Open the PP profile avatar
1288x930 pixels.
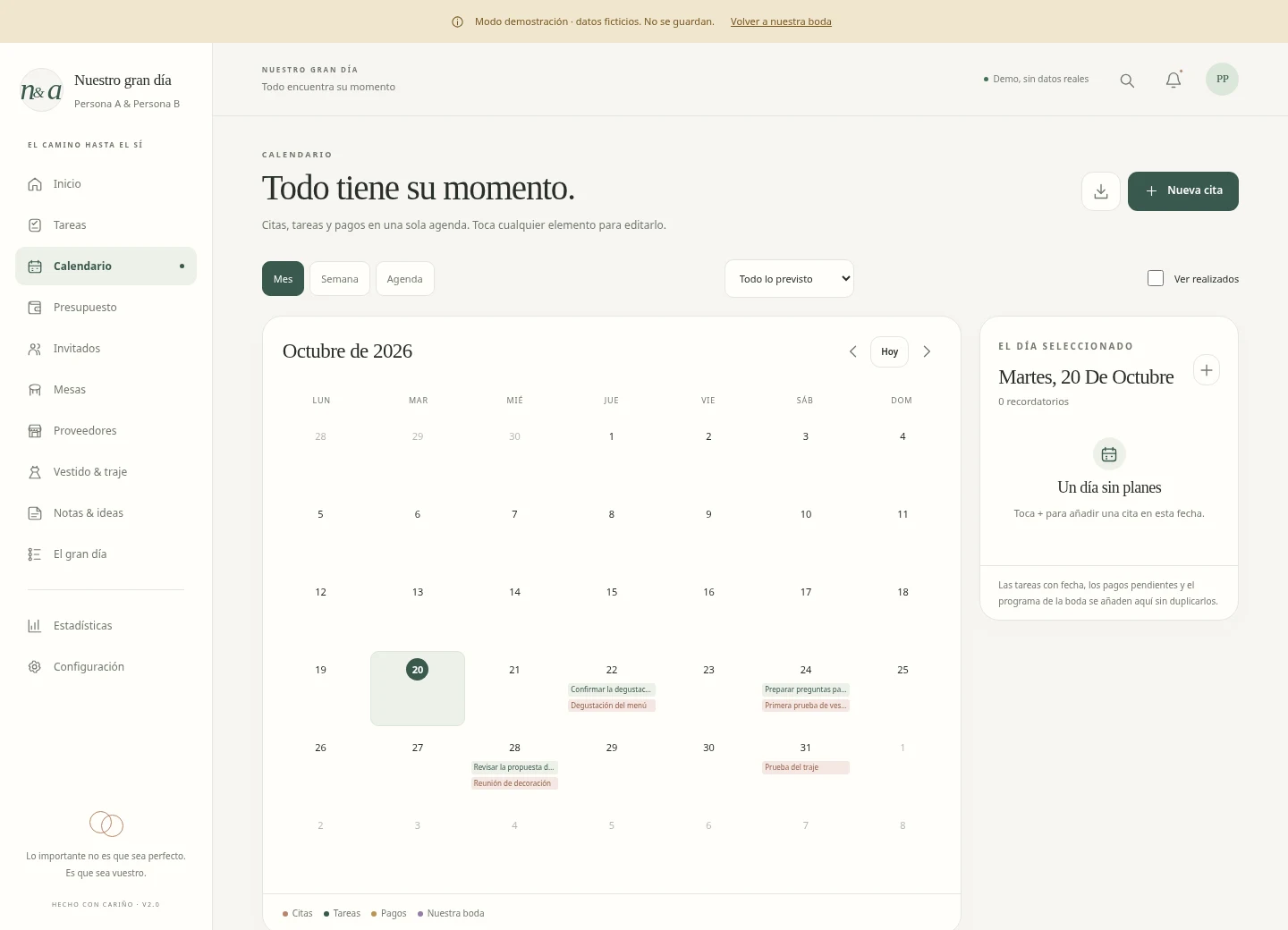click(x=1222, y=79)
